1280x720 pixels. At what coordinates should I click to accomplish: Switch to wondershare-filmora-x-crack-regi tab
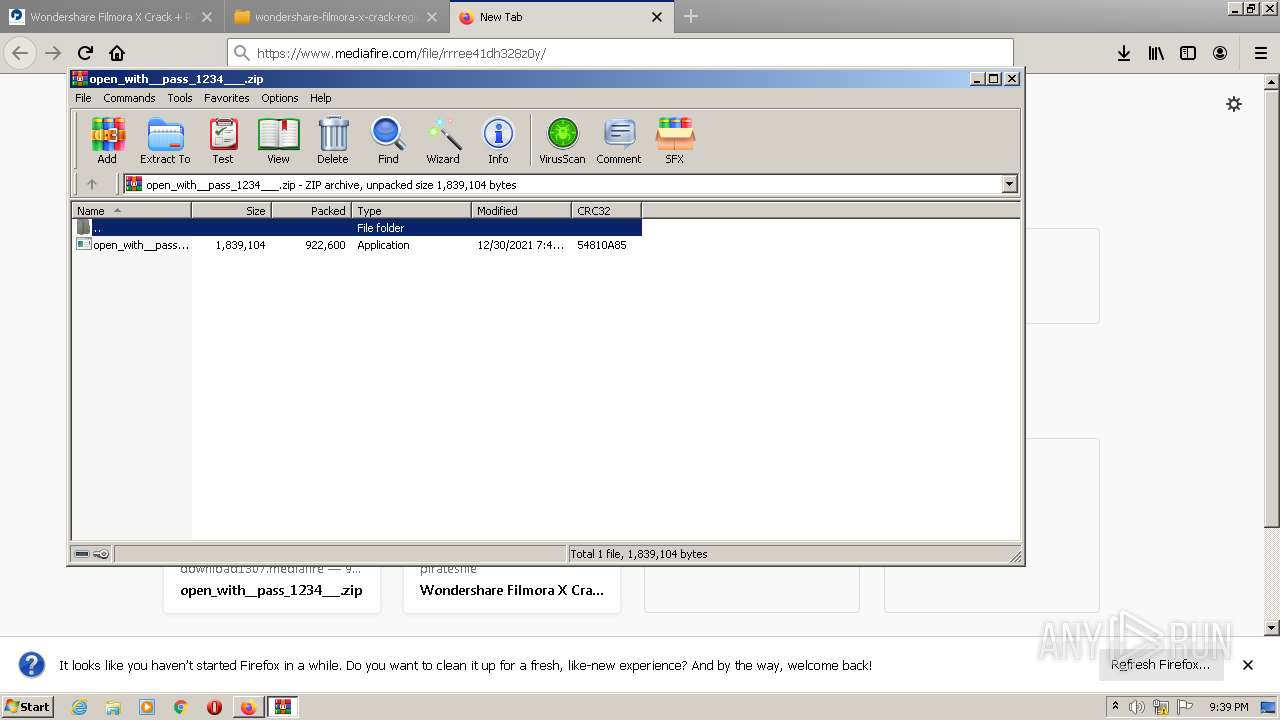coord(335,17)
